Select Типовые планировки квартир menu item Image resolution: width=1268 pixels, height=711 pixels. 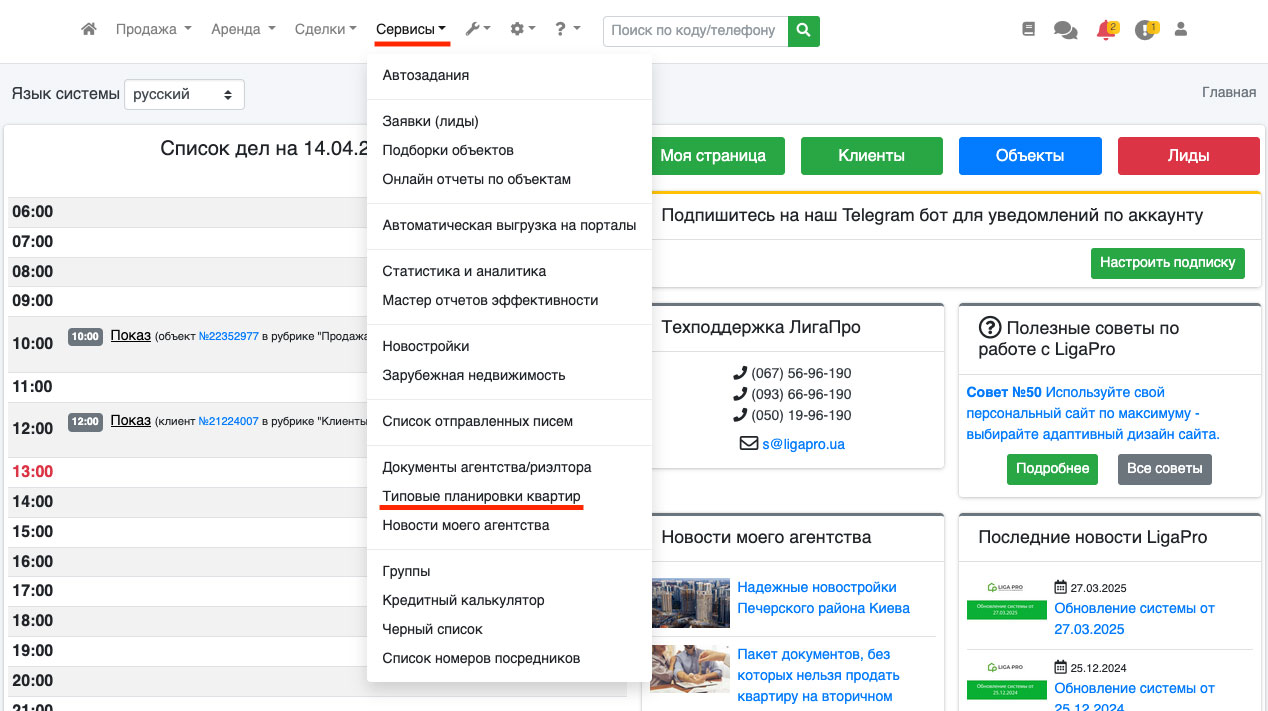481,496
